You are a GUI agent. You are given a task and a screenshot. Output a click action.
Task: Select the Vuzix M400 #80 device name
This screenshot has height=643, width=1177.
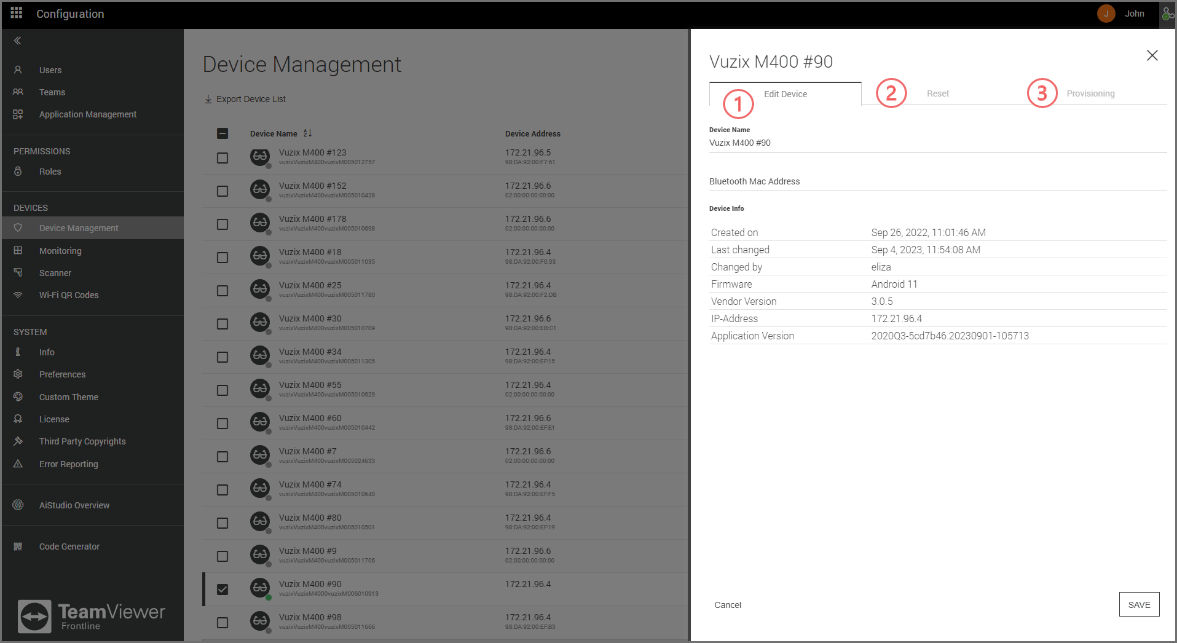pos(310,518)
